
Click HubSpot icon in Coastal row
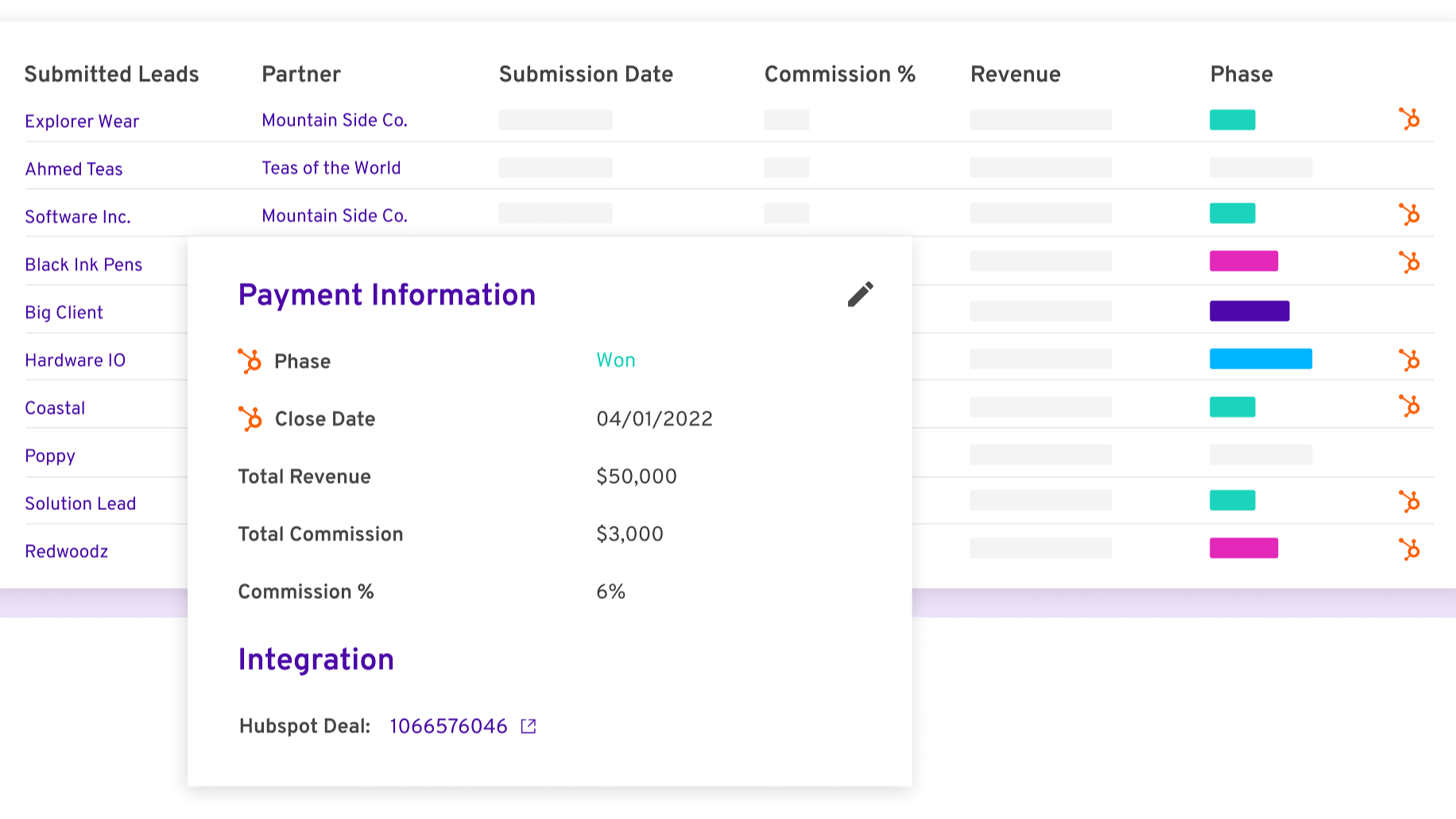coord(1409,406)
